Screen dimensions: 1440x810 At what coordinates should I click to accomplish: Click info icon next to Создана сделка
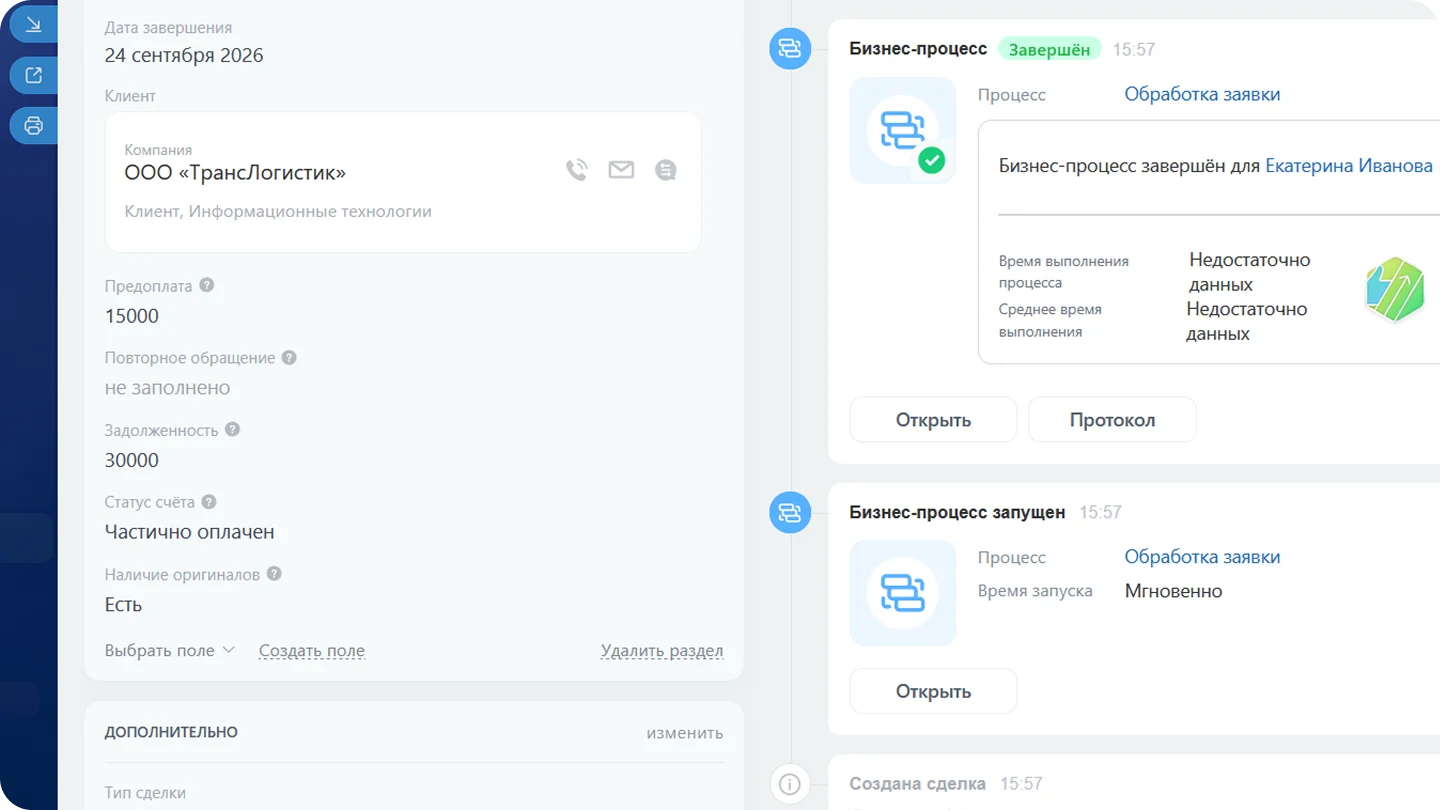790,784
